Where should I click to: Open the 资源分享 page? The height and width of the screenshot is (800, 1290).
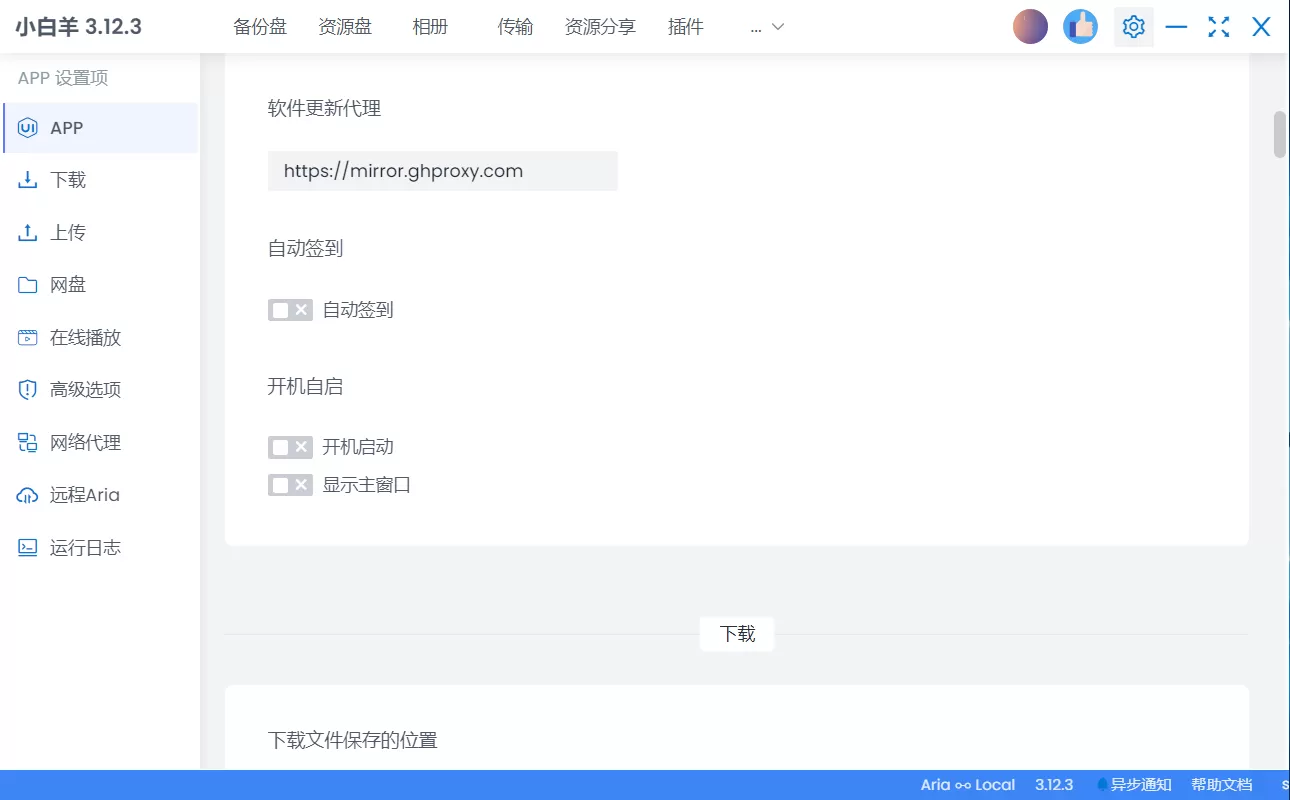(600, 27)
